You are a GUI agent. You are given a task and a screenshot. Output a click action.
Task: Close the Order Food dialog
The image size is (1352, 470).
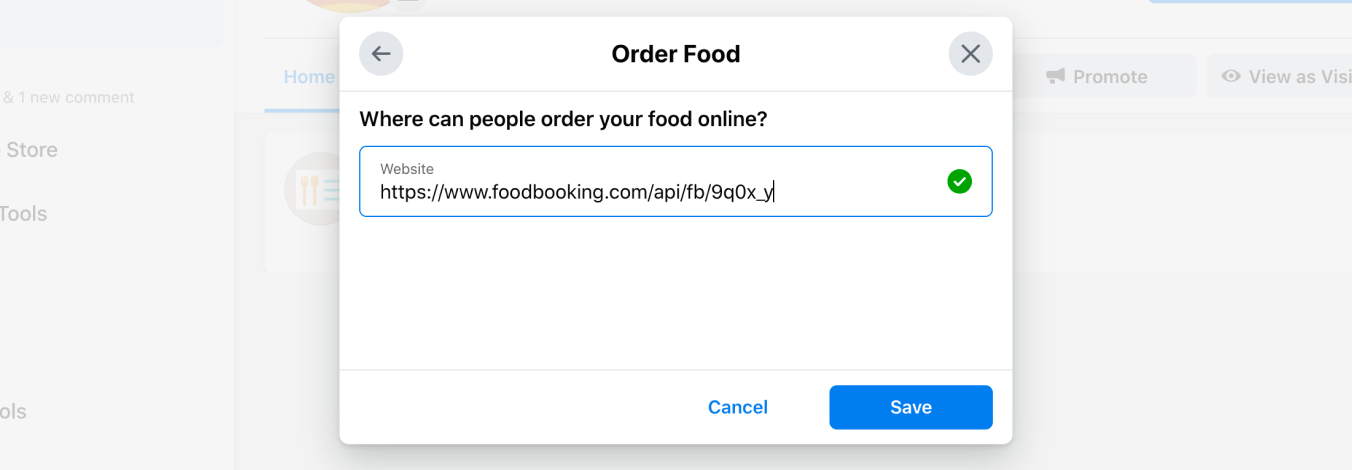click(x=970, y=54)
